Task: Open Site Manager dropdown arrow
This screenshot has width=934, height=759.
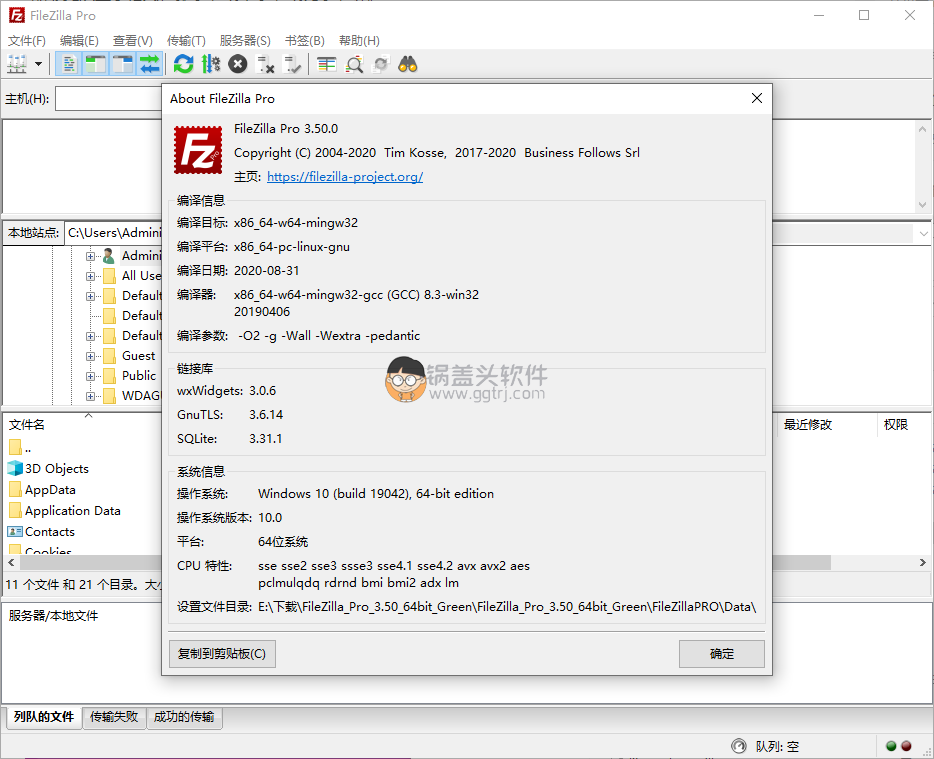Action: (38, 64)
